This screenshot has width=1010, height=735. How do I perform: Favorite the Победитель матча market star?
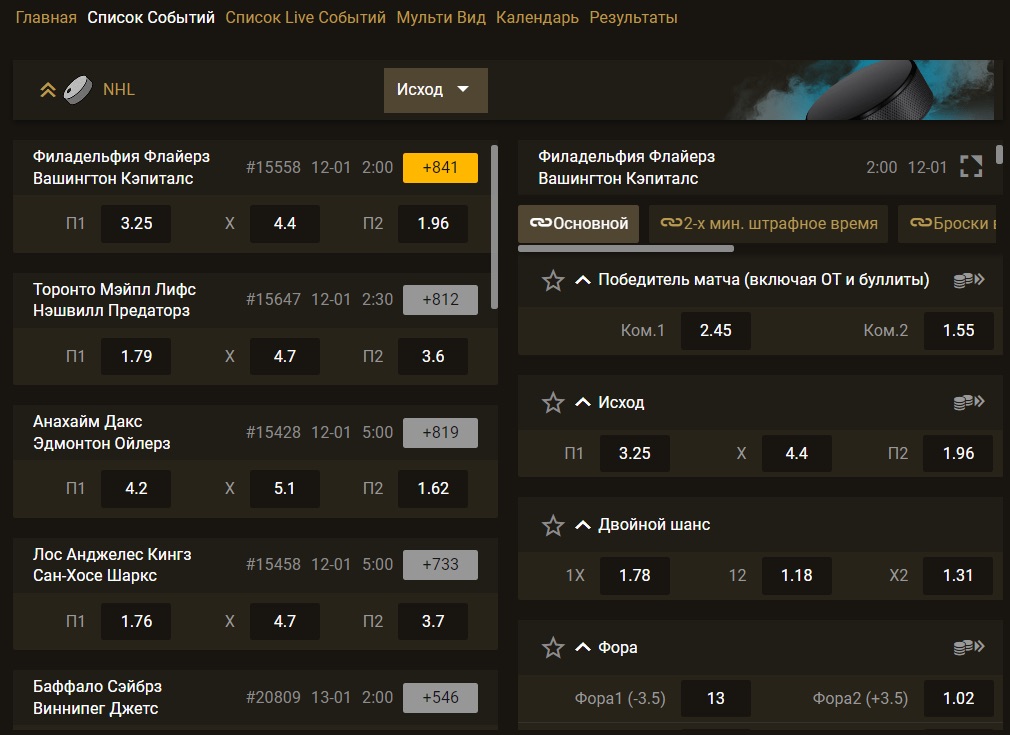click(553, 280)
